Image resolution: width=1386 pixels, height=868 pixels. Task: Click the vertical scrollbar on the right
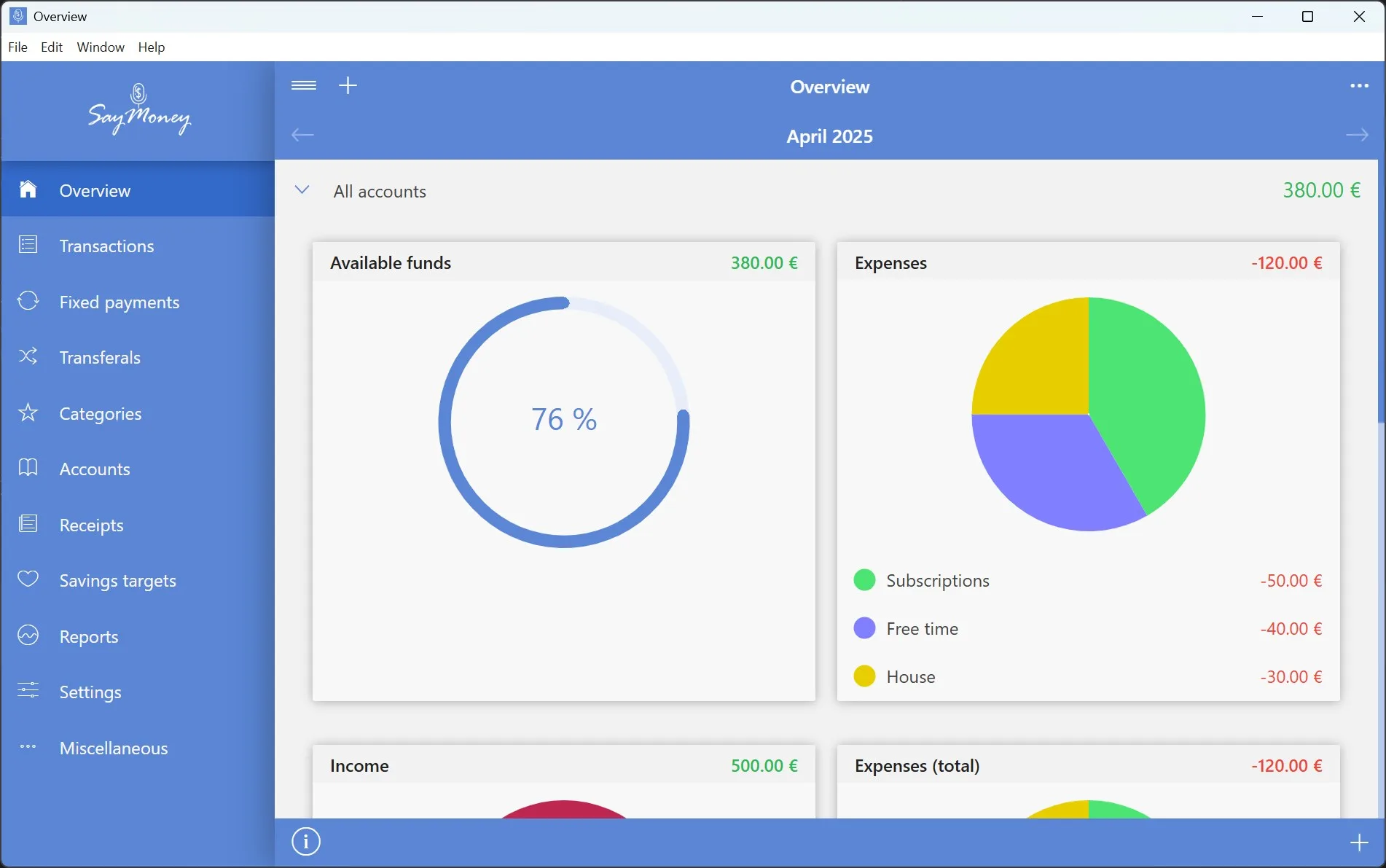[x=1381, y=292]
